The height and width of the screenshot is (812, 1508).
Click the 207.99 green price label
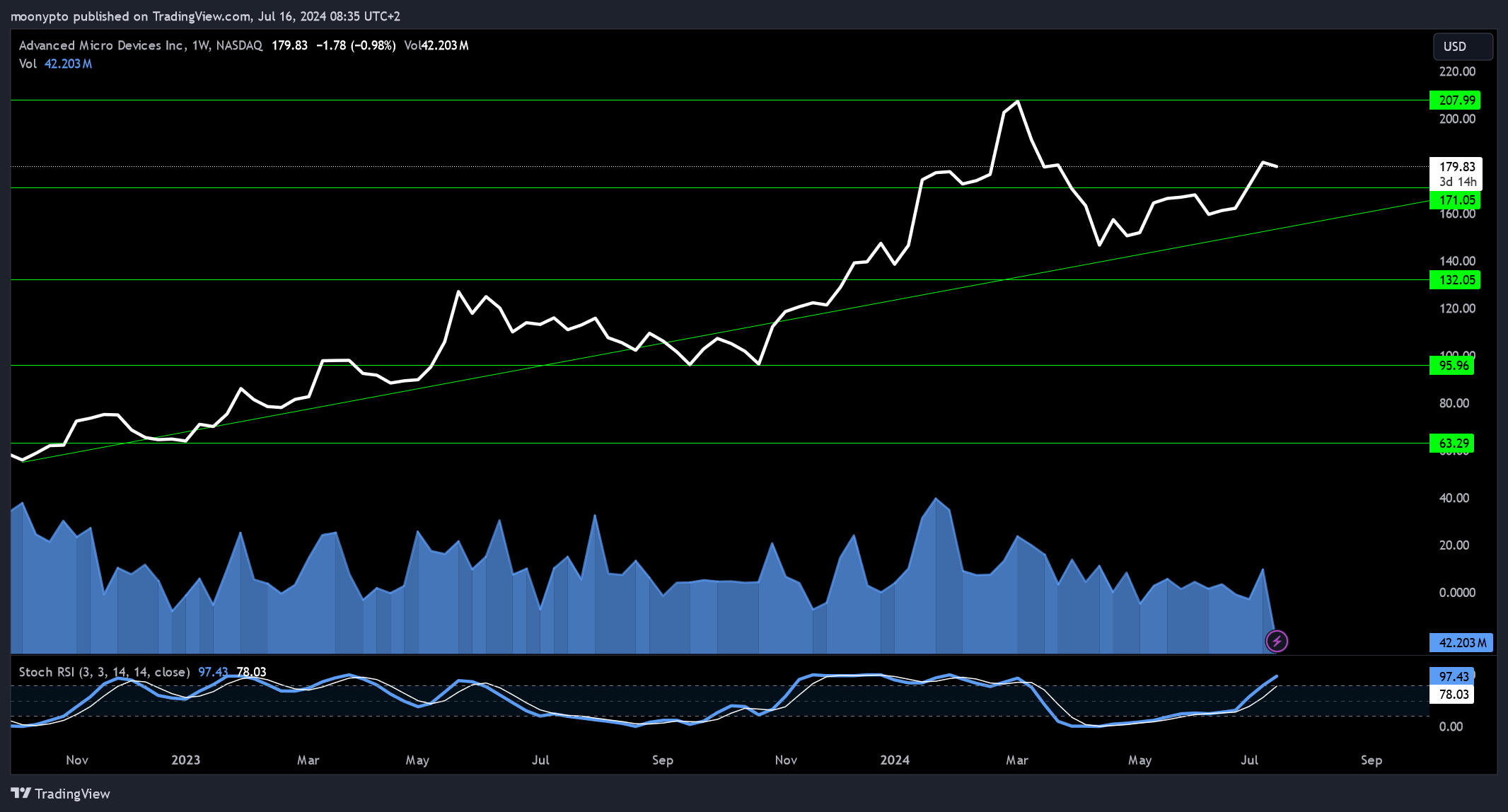[x=1455, y=100]
